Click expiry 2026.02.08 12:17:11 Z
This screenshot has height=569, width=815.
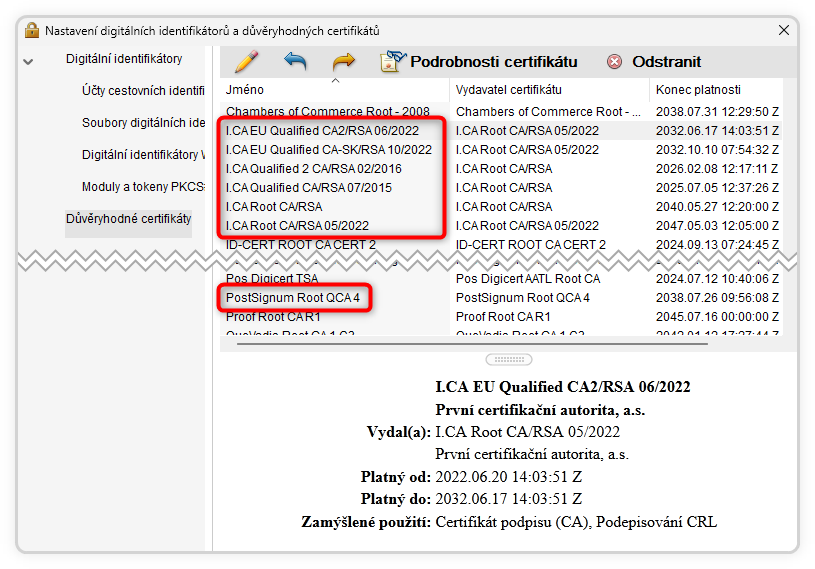(x=717, y=169)
